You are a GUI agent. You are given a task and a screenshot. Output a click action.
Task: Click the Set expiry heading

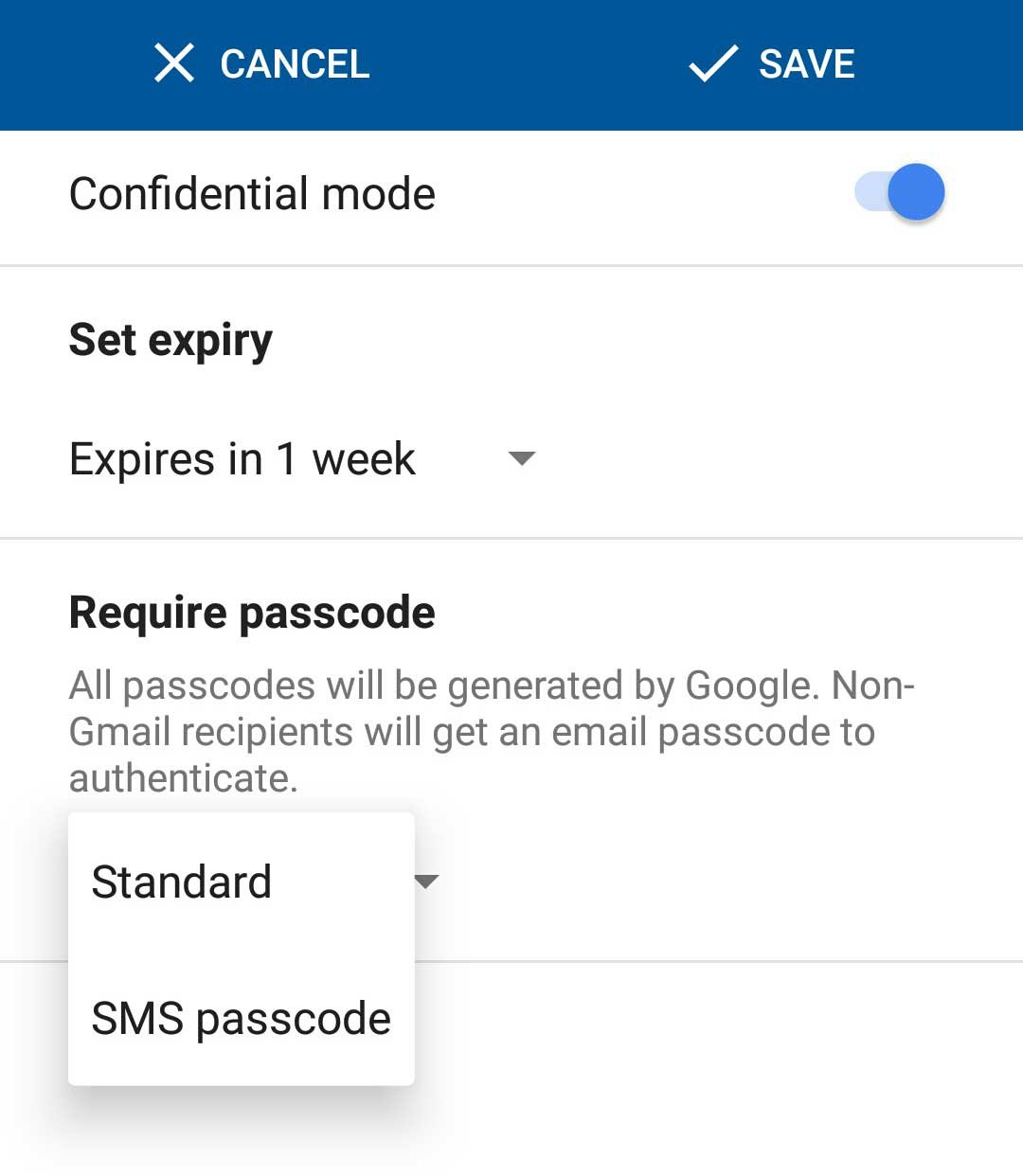click(x=170, y=340)
